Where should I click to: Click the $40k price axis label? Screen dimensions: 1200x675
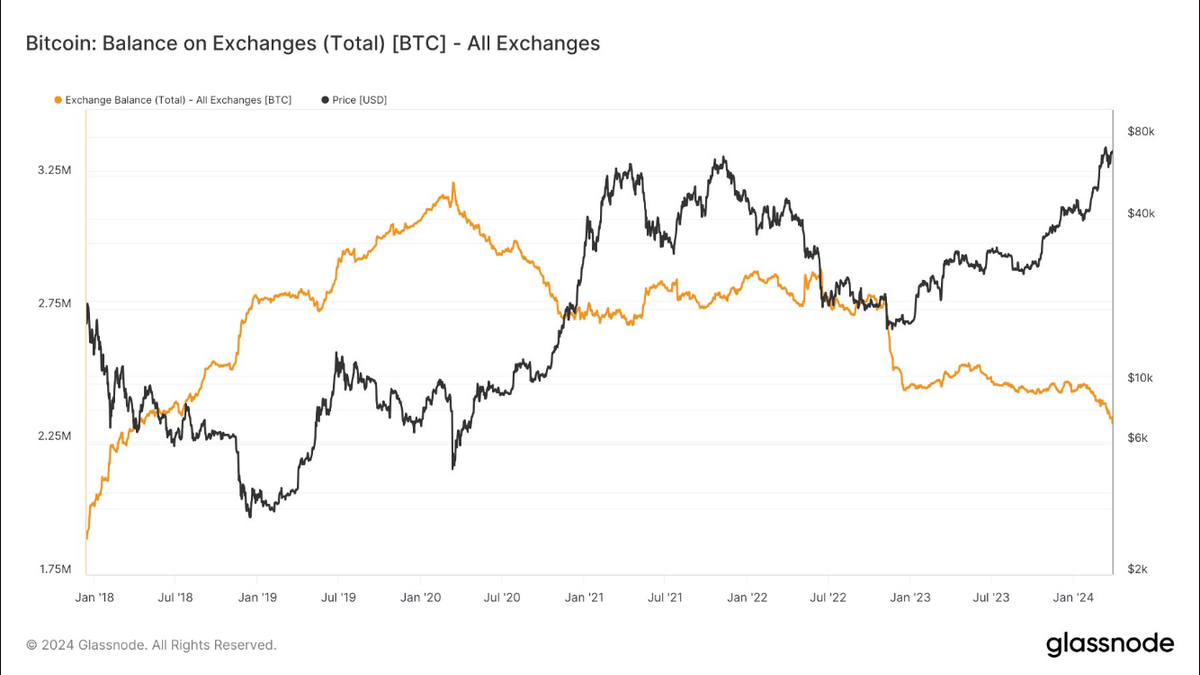pos(1141,214)
